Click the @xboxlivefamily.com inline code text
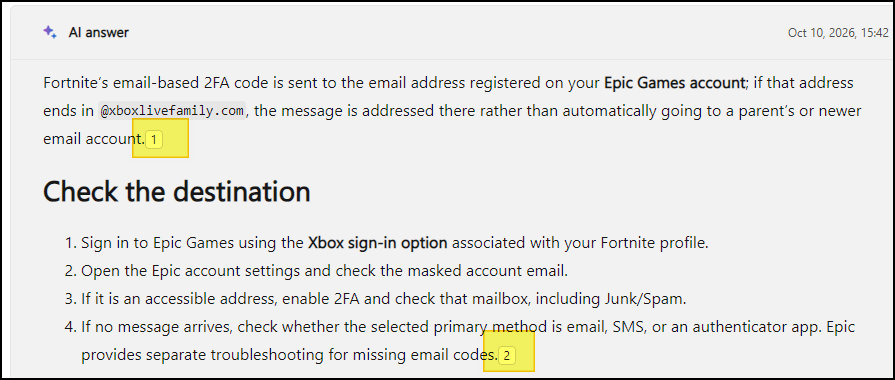 (173, 111)
